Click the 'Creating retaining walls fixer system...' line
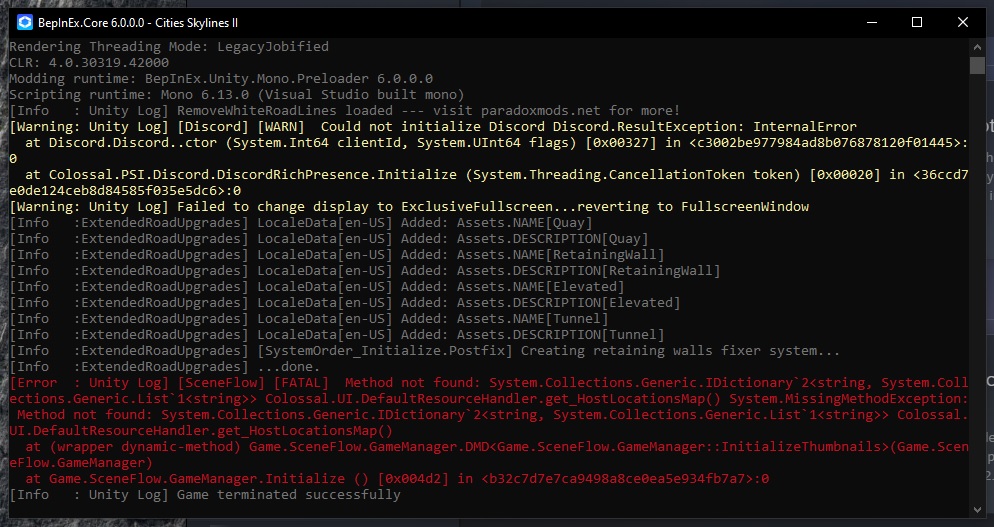Screen dimensions: 994x527 [x=425, y=351]
